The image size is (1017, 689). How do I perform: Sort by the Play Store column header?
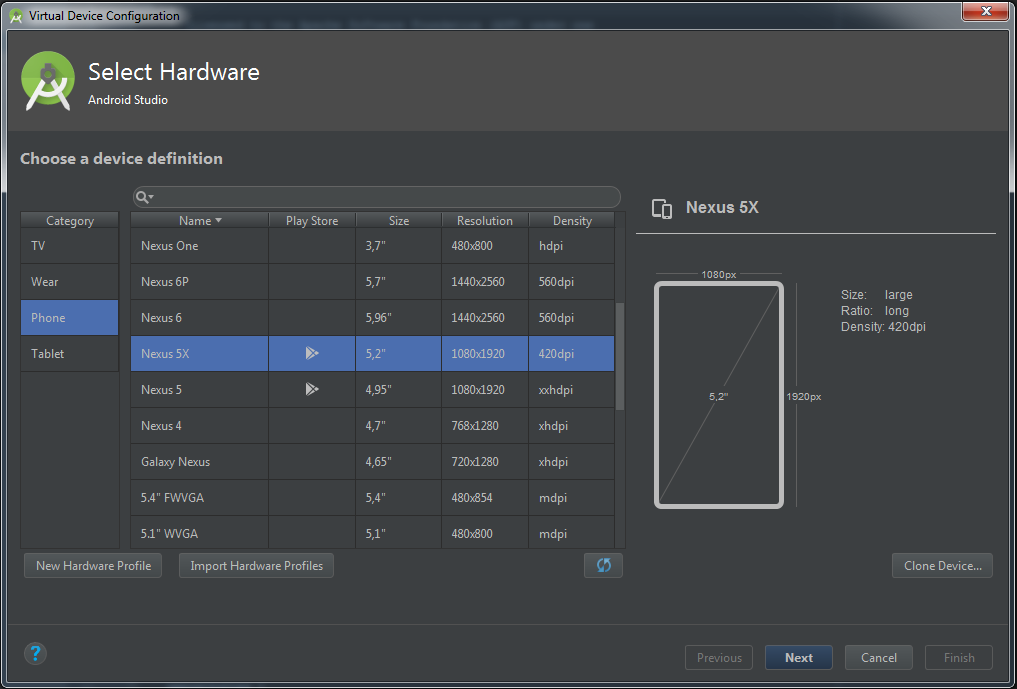tap(312, 221)
